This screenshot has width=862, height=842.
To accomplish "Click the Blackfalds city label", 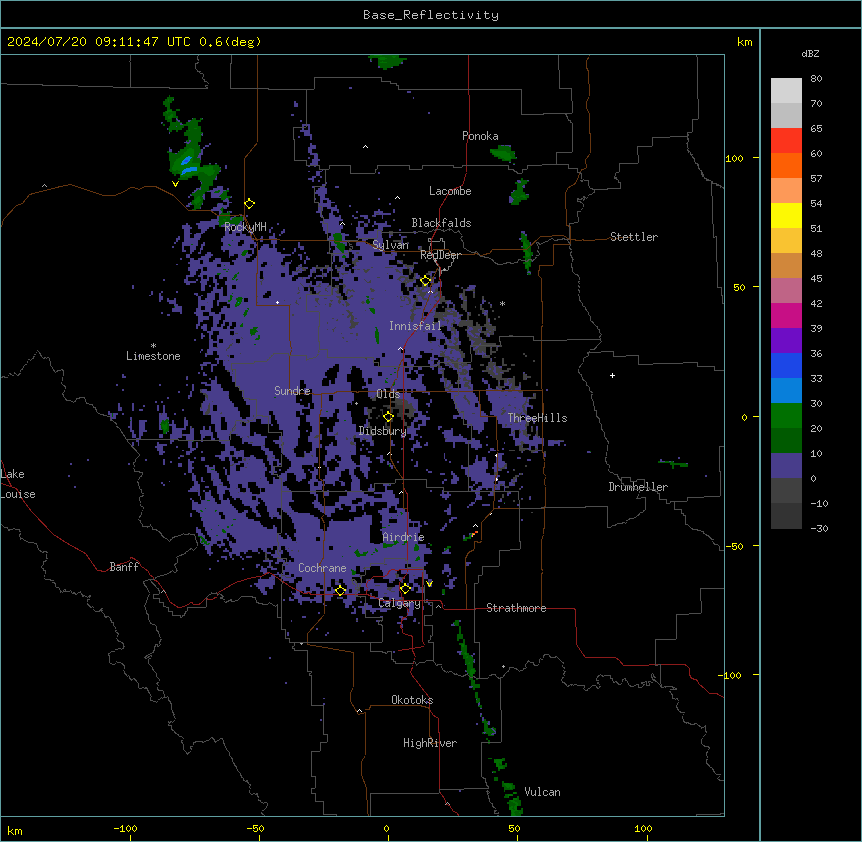I will pyautogui.click(x=441, y=223).
